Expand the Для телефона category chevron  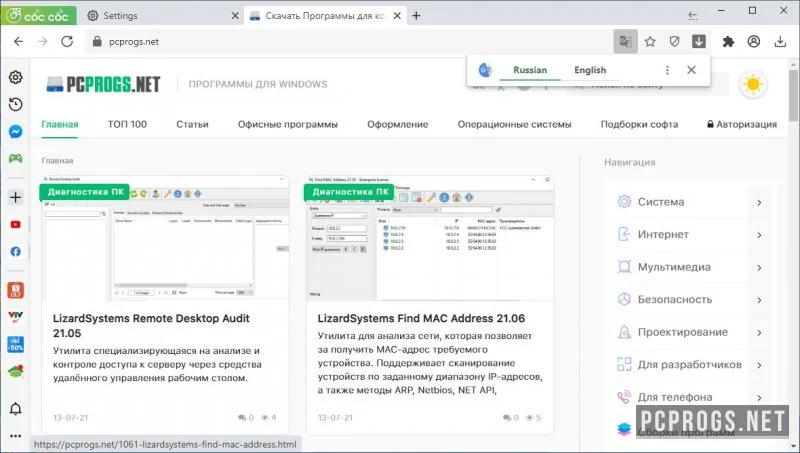click(759, 397)
